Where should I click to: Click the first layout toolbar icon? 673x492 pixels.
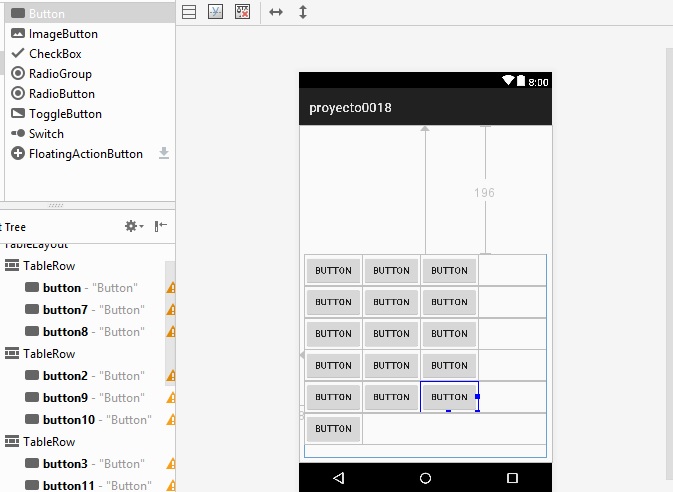(189, 12)
